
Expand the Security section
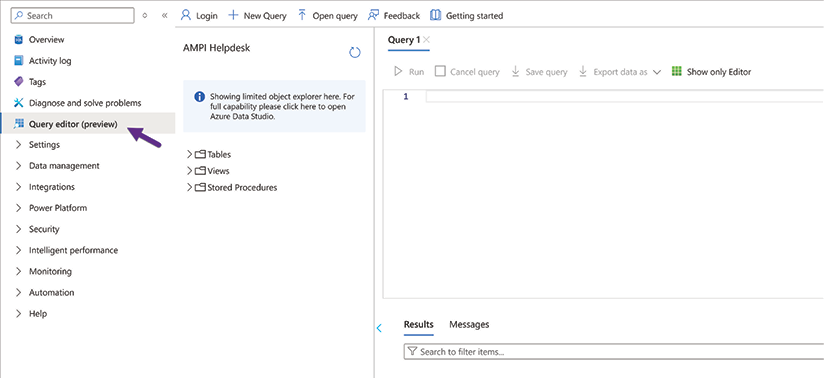(x=18, y=229)
